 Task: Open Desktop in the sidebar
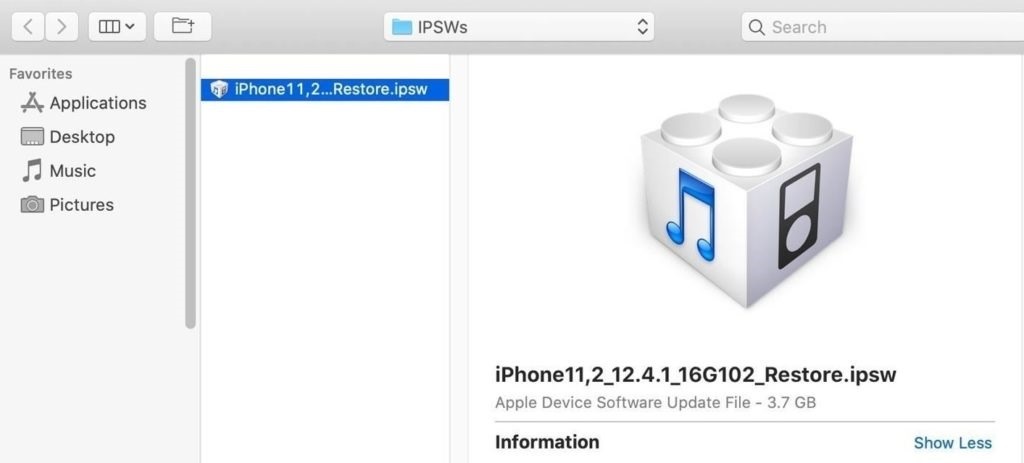point(84,137)
